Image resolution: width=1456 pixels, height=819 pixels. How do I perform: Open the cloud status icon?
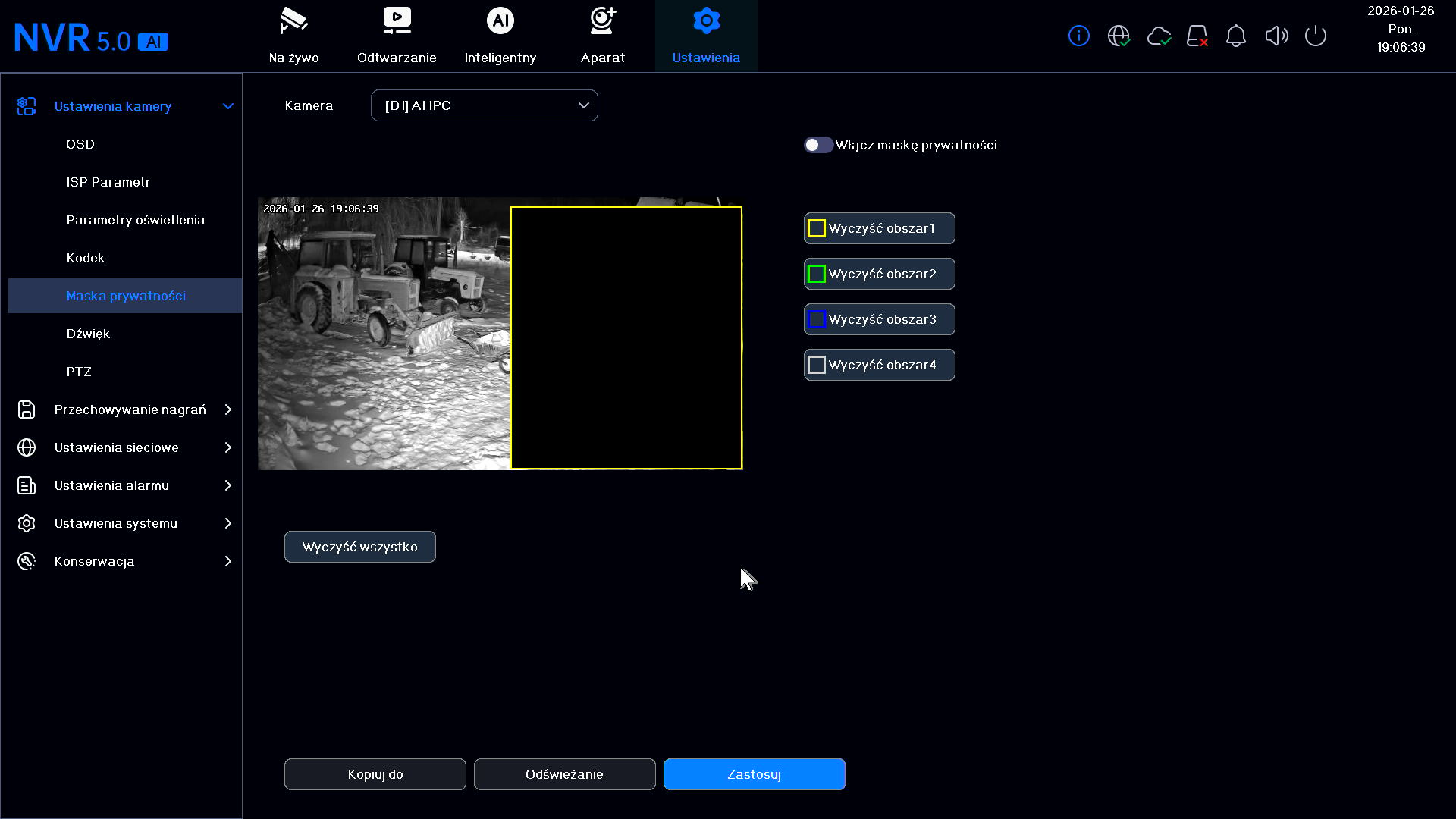point(1159,36)
